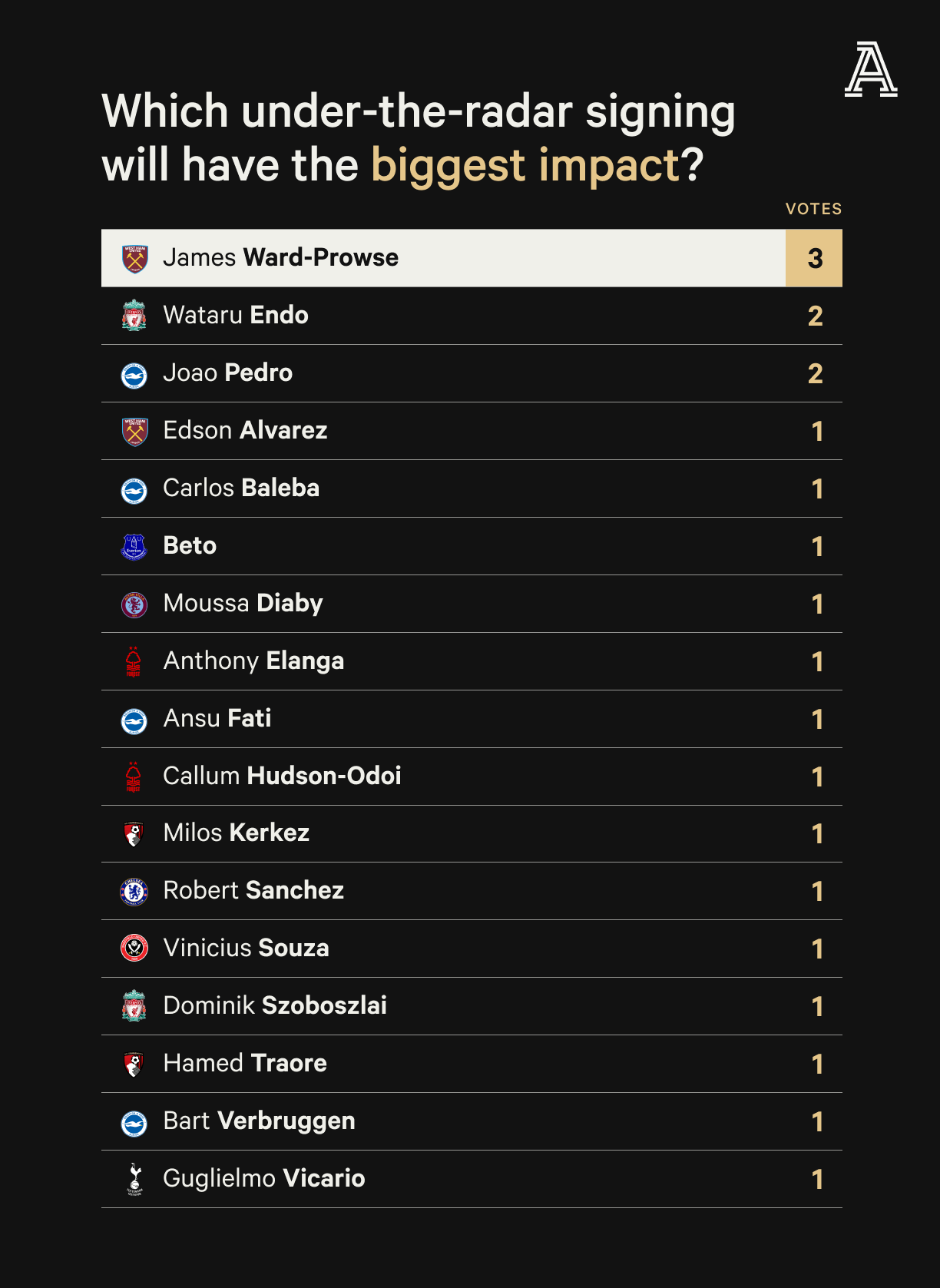Click the gold 3 votes box
Screen dimensions: 940x1288
(814, 258)
